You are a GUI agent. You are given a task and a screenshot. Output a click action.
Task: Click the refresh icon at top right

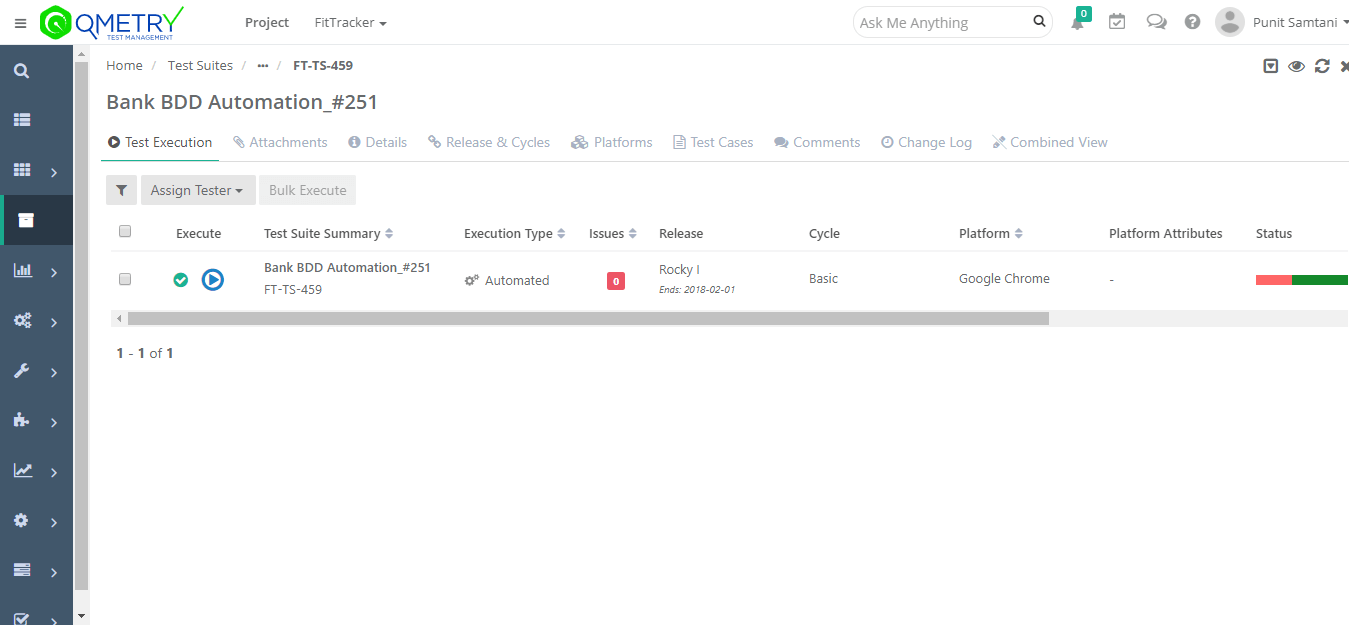coord(1322,65)
